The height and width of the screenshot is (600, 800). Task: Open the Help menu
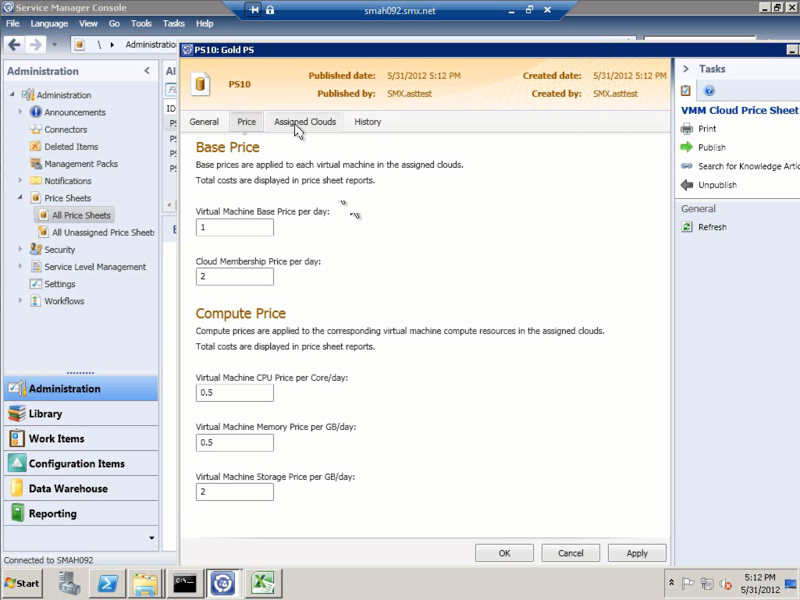point(205,23)
